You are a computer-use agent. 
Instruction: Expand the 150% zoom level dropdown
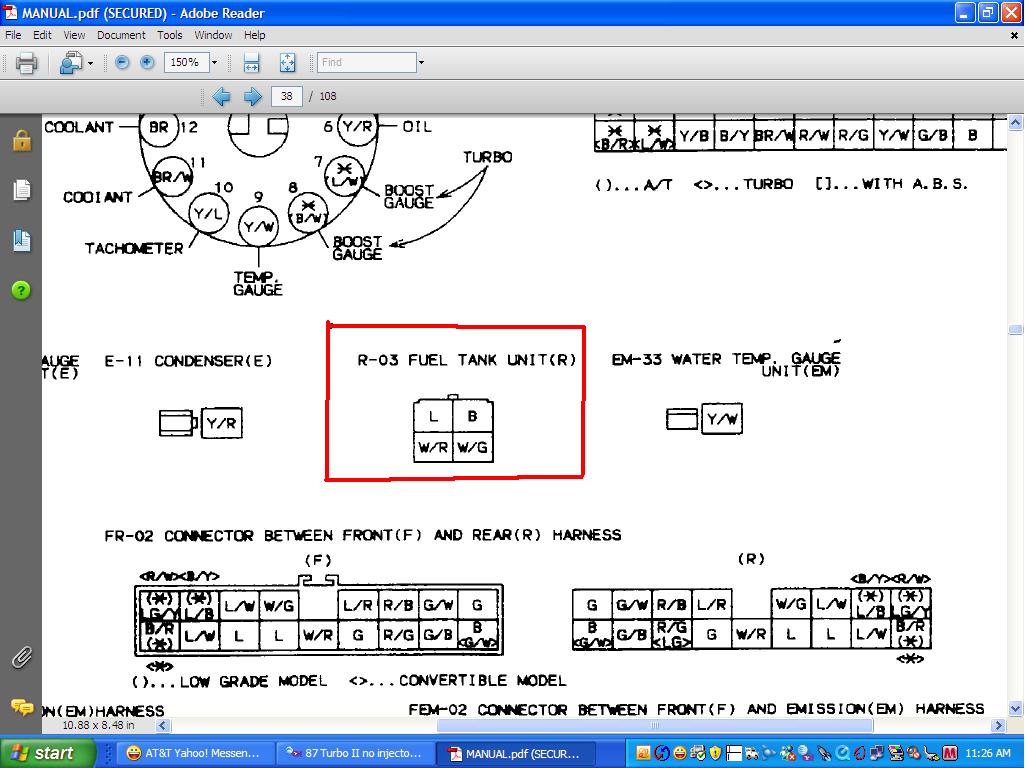click(x=214, y=63)
